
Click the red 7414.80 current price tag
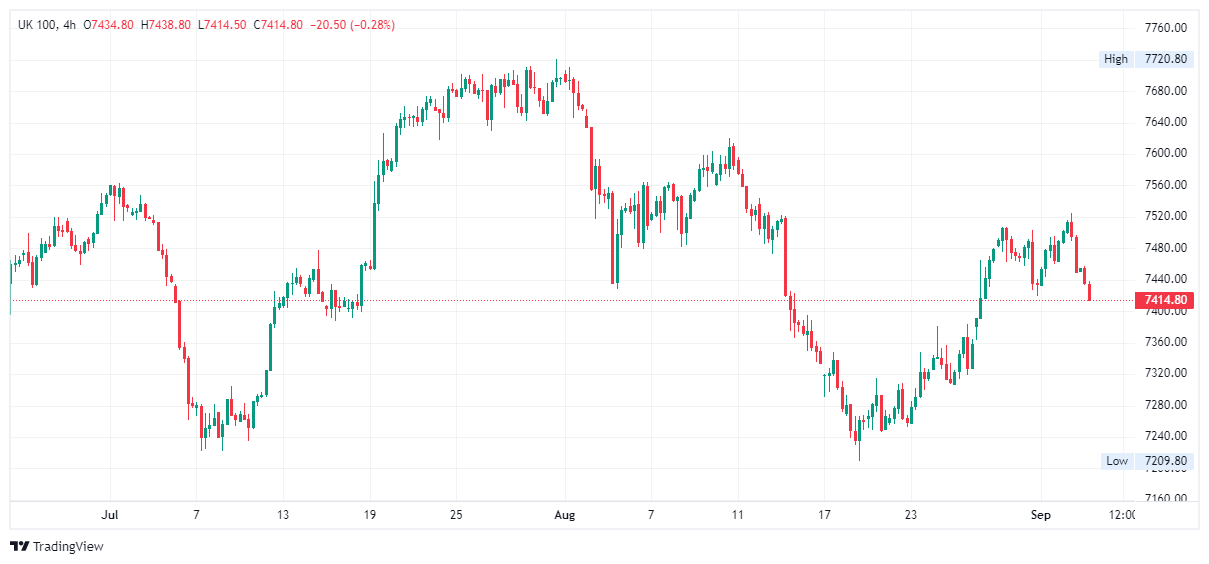[x=1165, y=300]
